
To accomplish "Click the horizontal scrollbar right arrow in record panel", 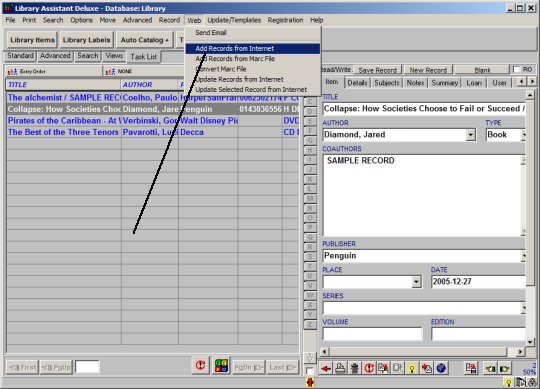I will pyautogui.click(x=520, y=352).
